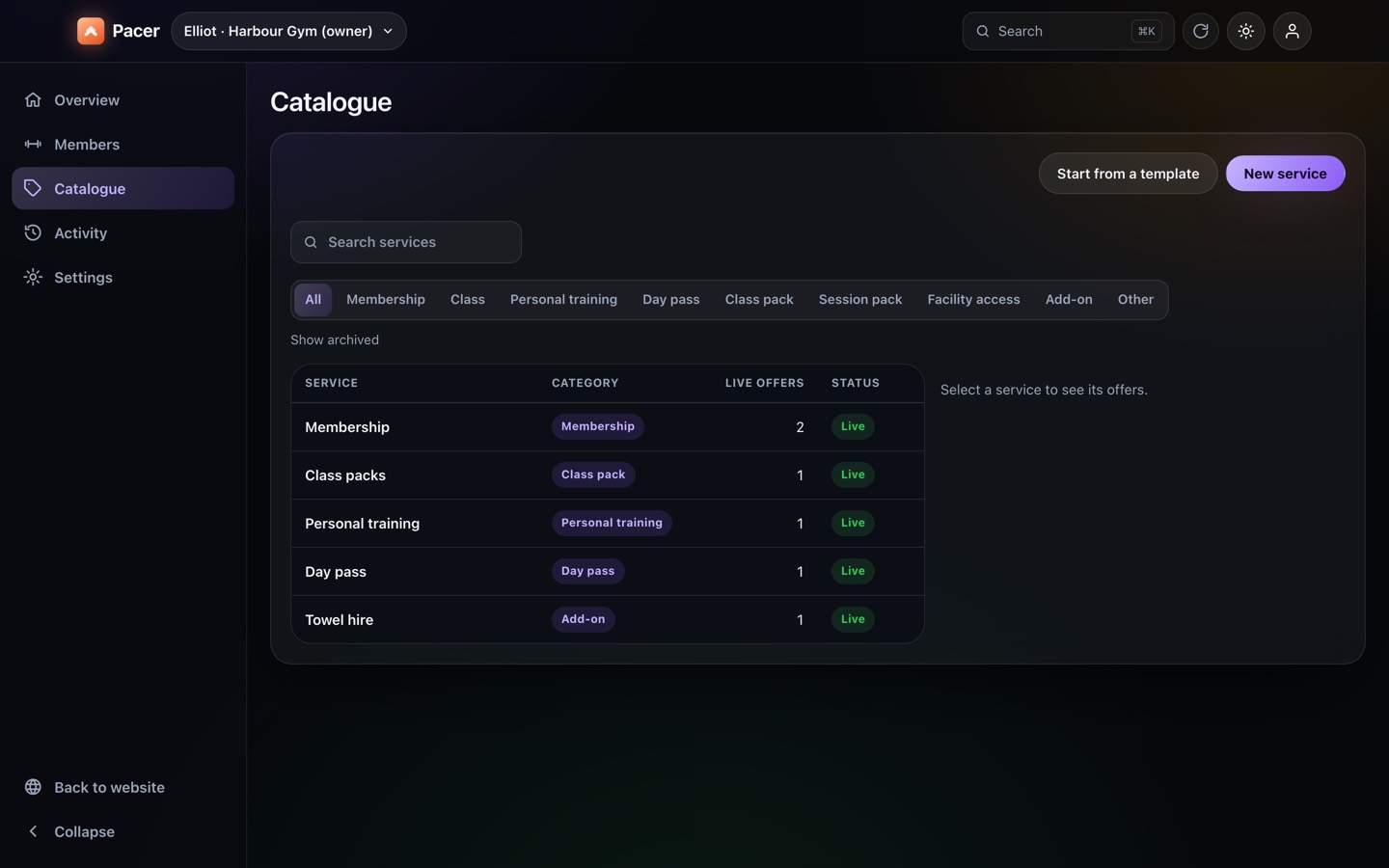Image resolution: width=1389 pixels, height=868 pixels.
Task: Filter by Other tab
Action: coord(1135,300)
